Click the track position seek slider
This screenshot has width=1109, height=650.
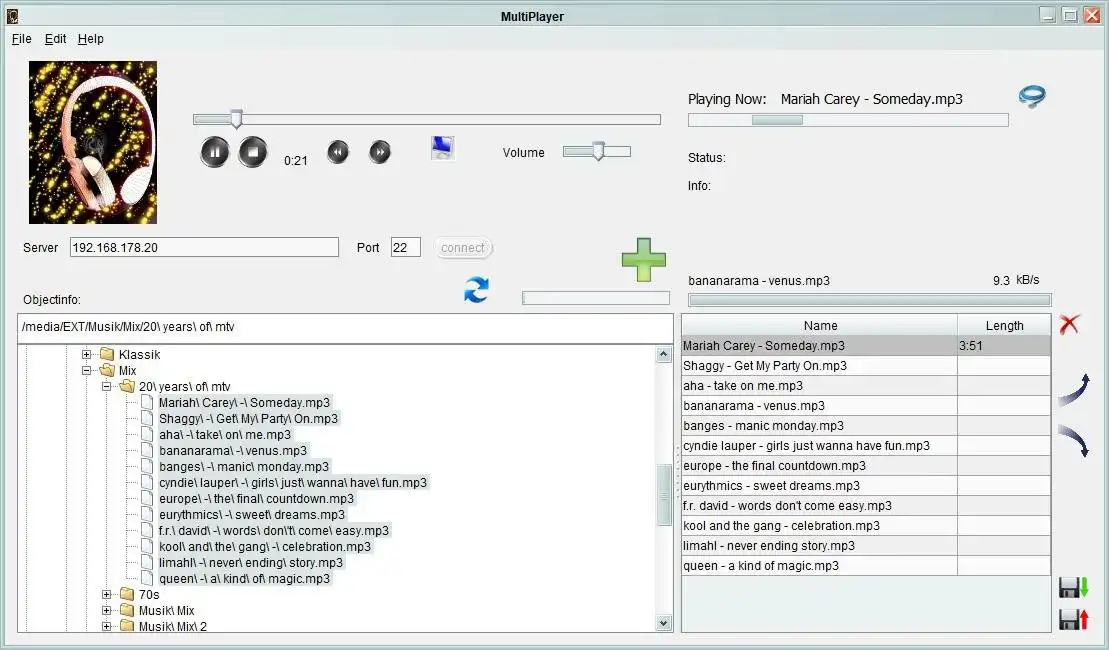427,120
